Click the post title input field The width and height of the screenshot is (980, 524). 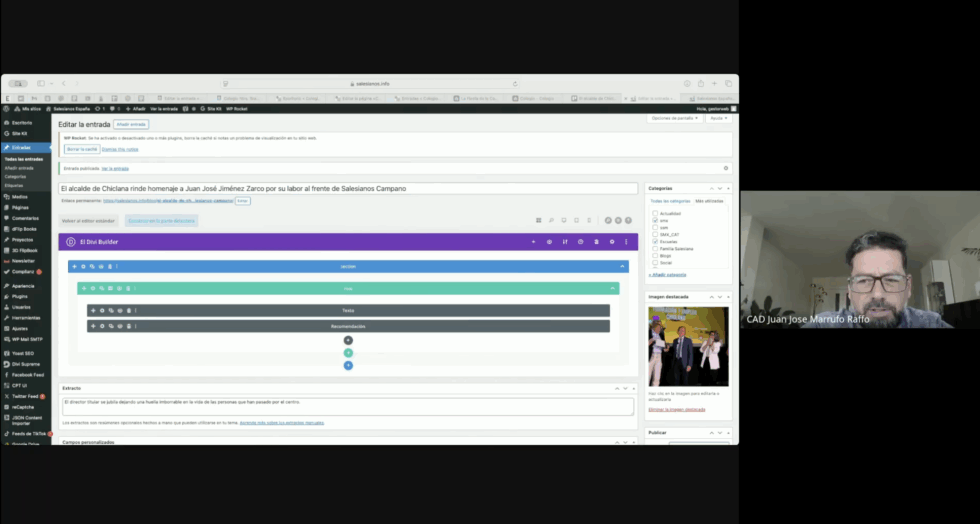pos(348,188)
